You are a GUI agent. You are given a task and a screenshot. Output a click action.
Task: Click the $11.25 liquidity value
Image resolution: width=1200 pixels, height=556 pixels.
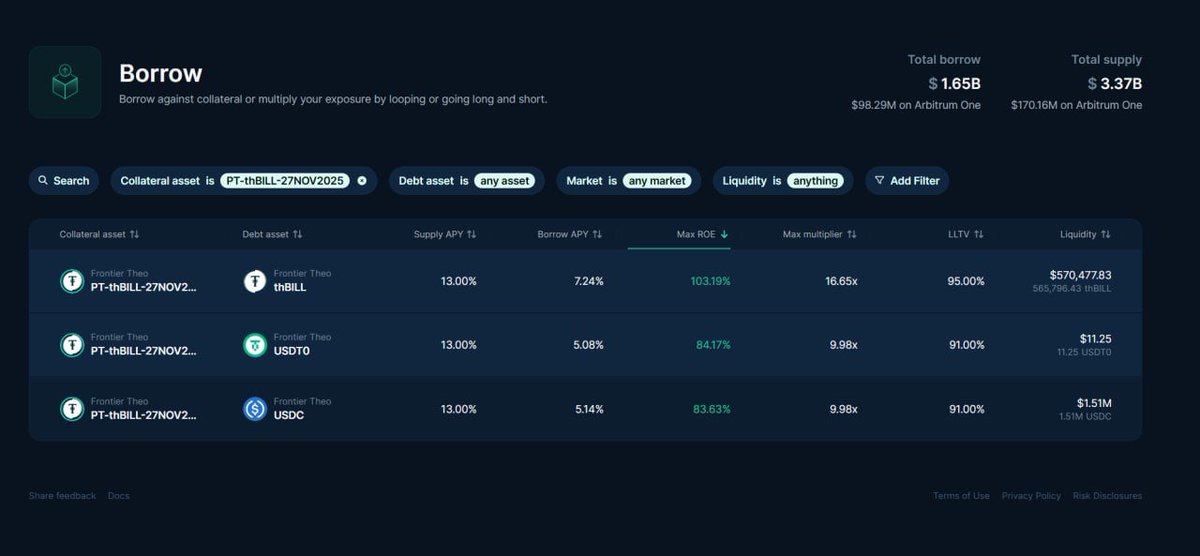(x=1095, y=339)
